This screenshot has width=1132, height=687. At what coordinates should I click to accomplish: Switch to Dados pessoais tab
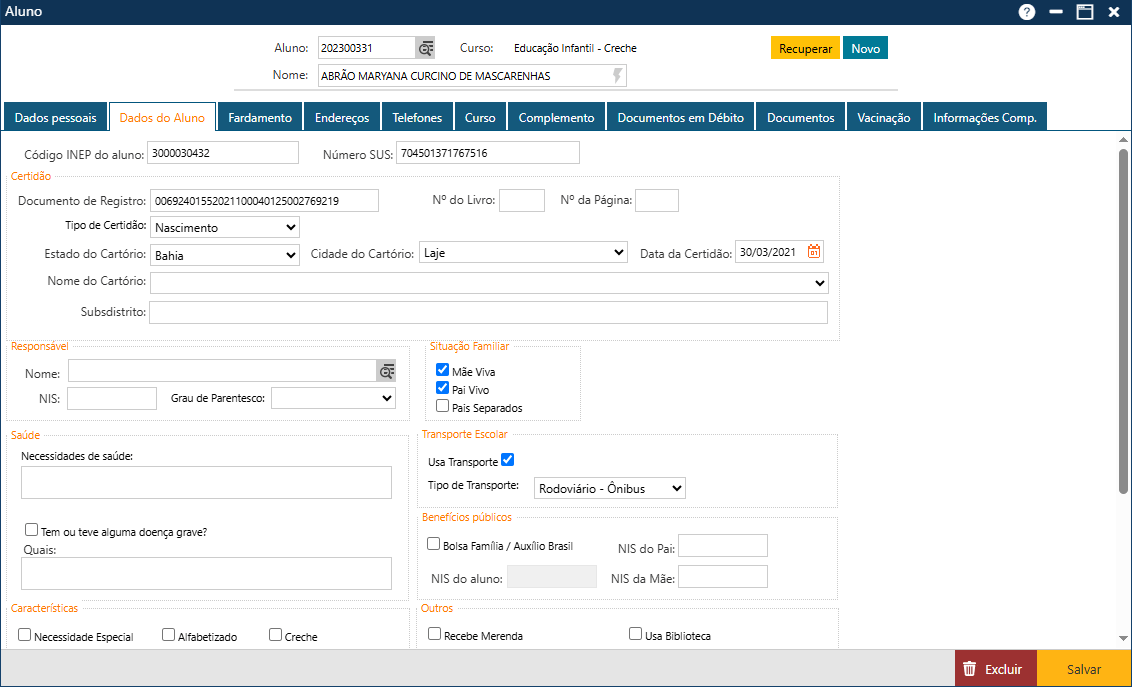point(55,118)
